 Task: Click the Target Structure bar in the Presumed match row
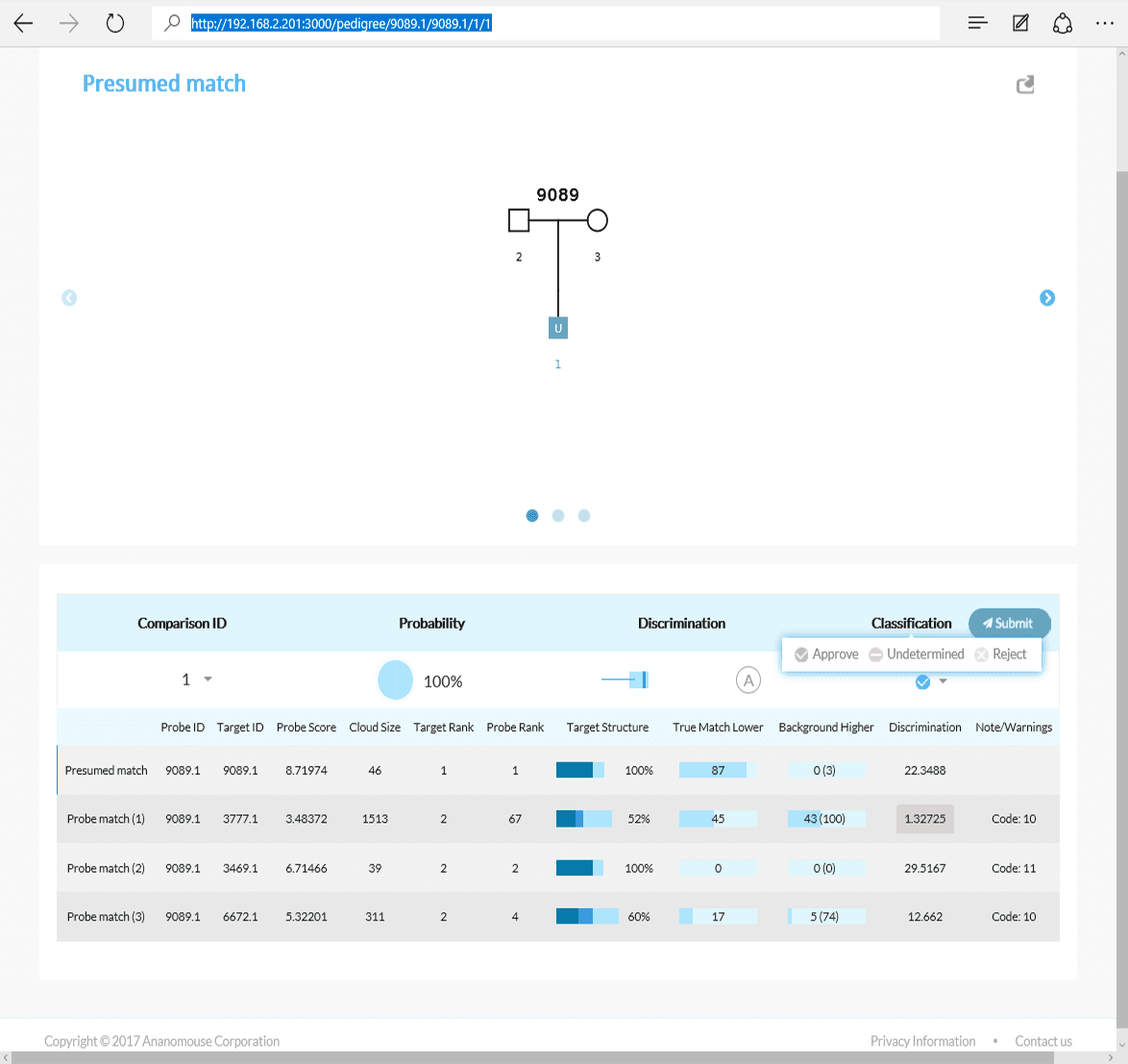(579, 770)
